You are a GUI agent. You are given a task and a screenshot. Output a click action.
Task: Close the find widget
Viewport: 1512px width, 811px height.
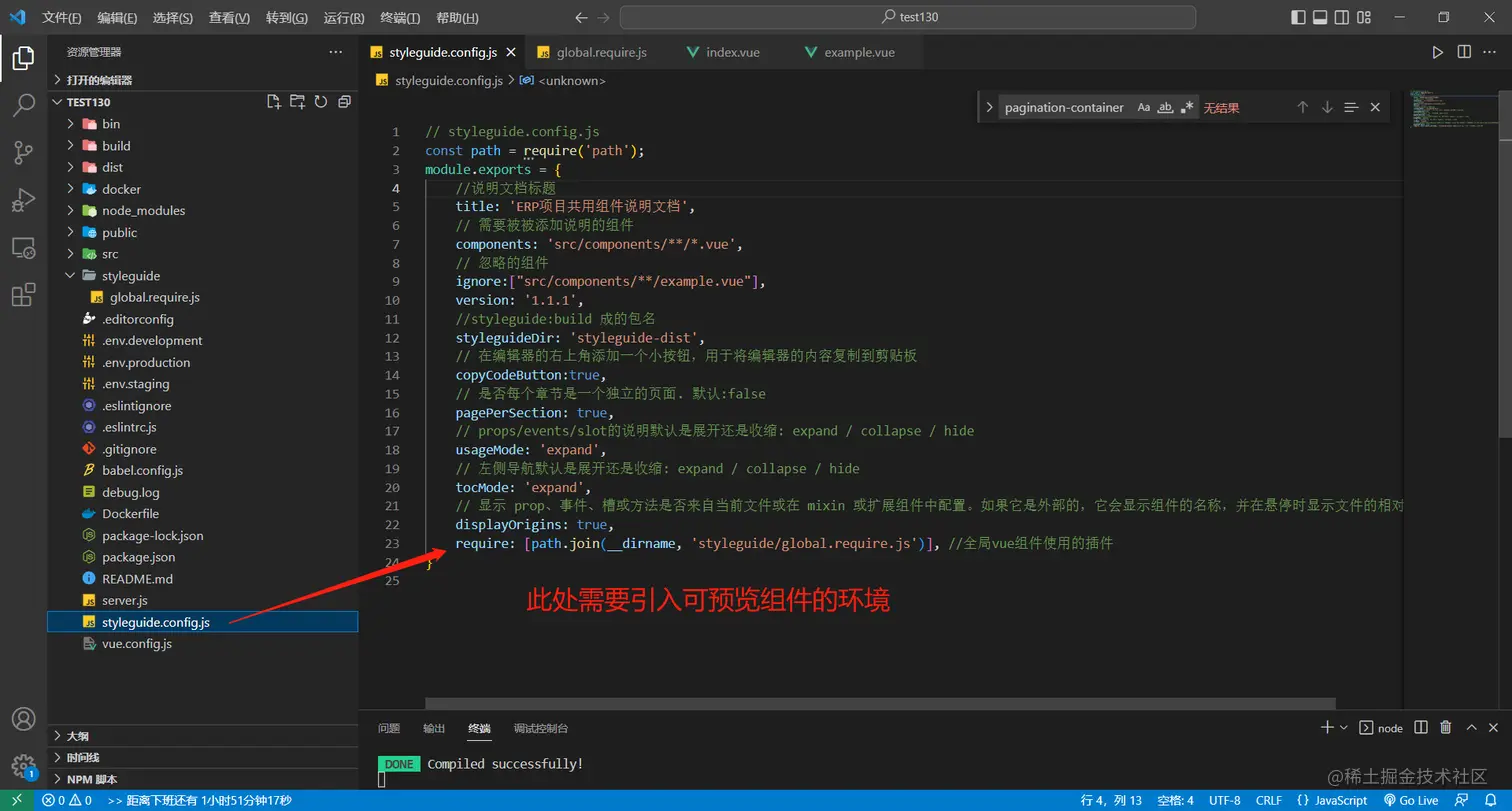point(1375,107)
